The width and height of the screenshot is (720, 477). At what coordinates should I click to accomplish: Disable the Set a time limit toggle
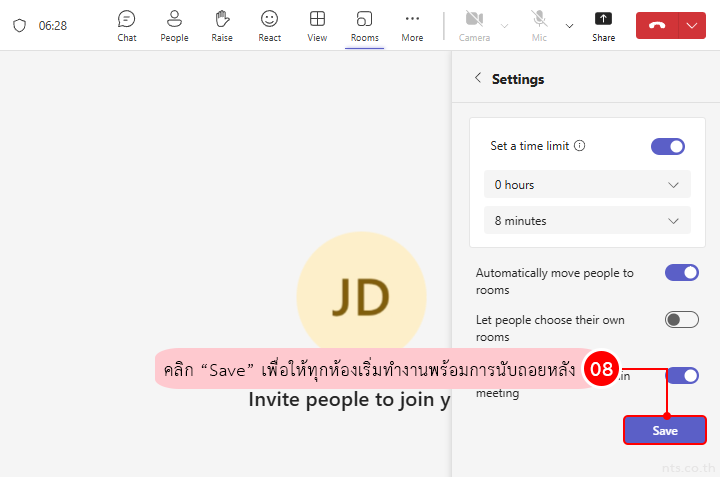click(667, 146)
